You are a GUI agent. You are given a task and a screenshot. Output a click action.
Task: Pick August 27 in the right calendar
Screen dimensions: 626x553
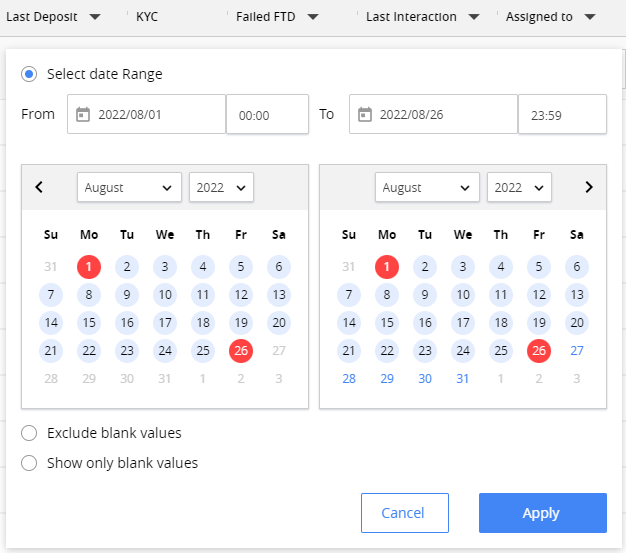pyautogui.click(x=577, y=351)
